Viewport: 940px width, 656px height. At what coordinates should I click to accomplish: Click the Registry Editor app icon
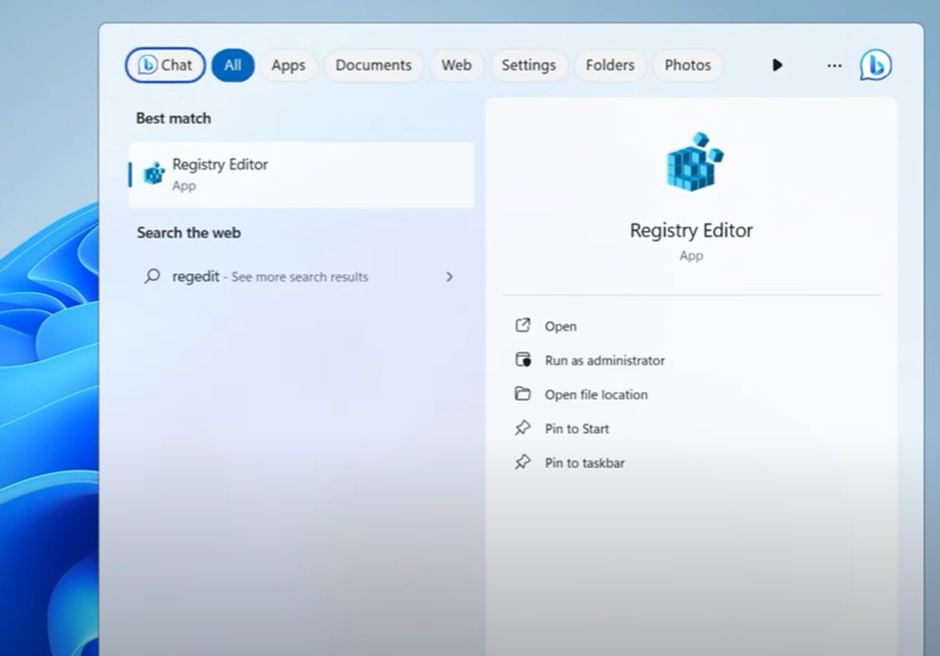[153, 173]
